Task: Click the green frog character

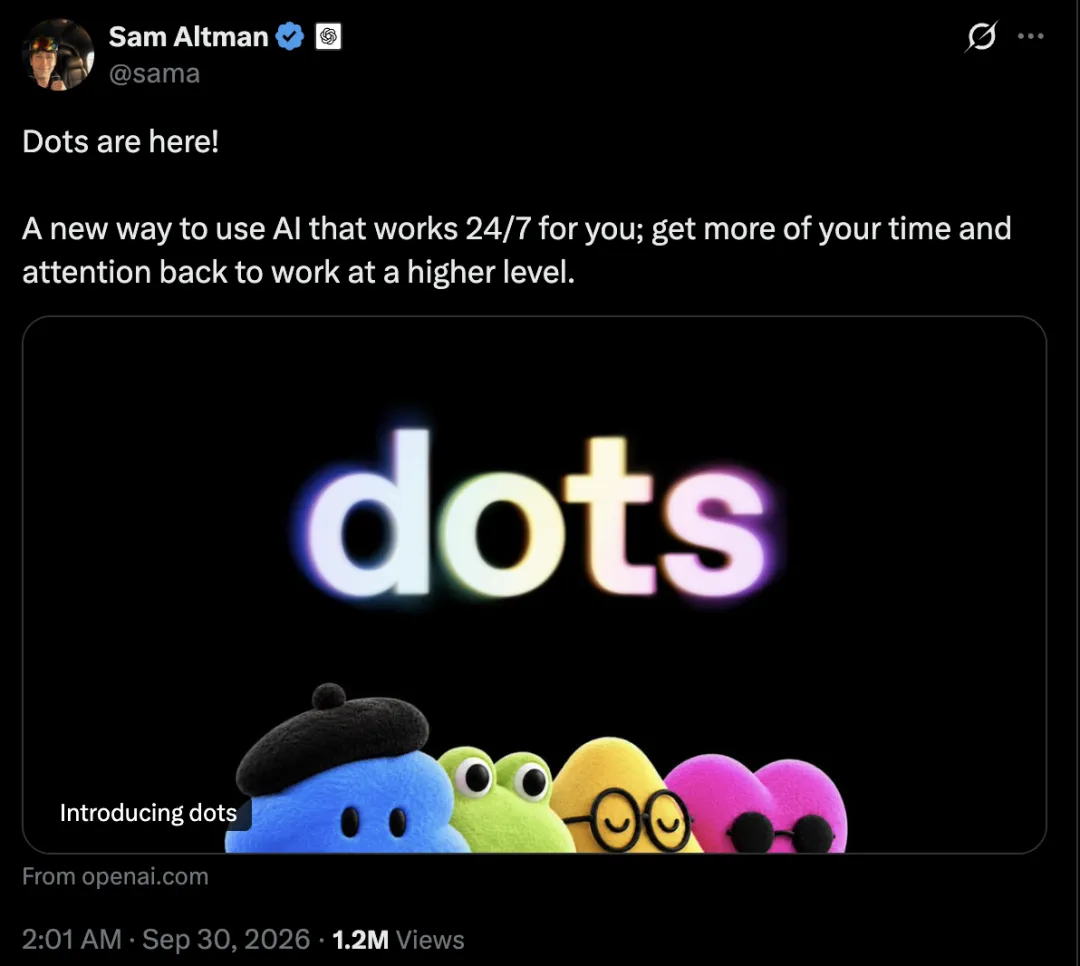Action: click(506, 801)
